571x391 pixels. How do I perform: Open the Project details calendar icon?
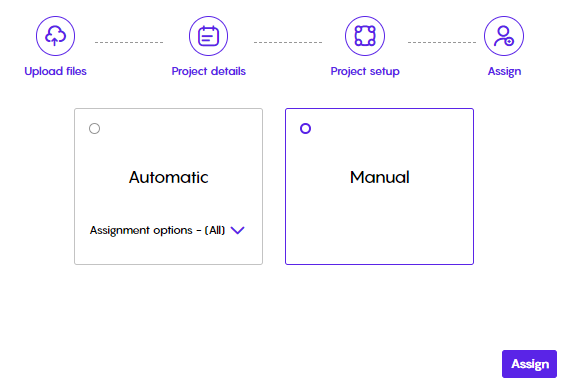click(x=208, y=36)
